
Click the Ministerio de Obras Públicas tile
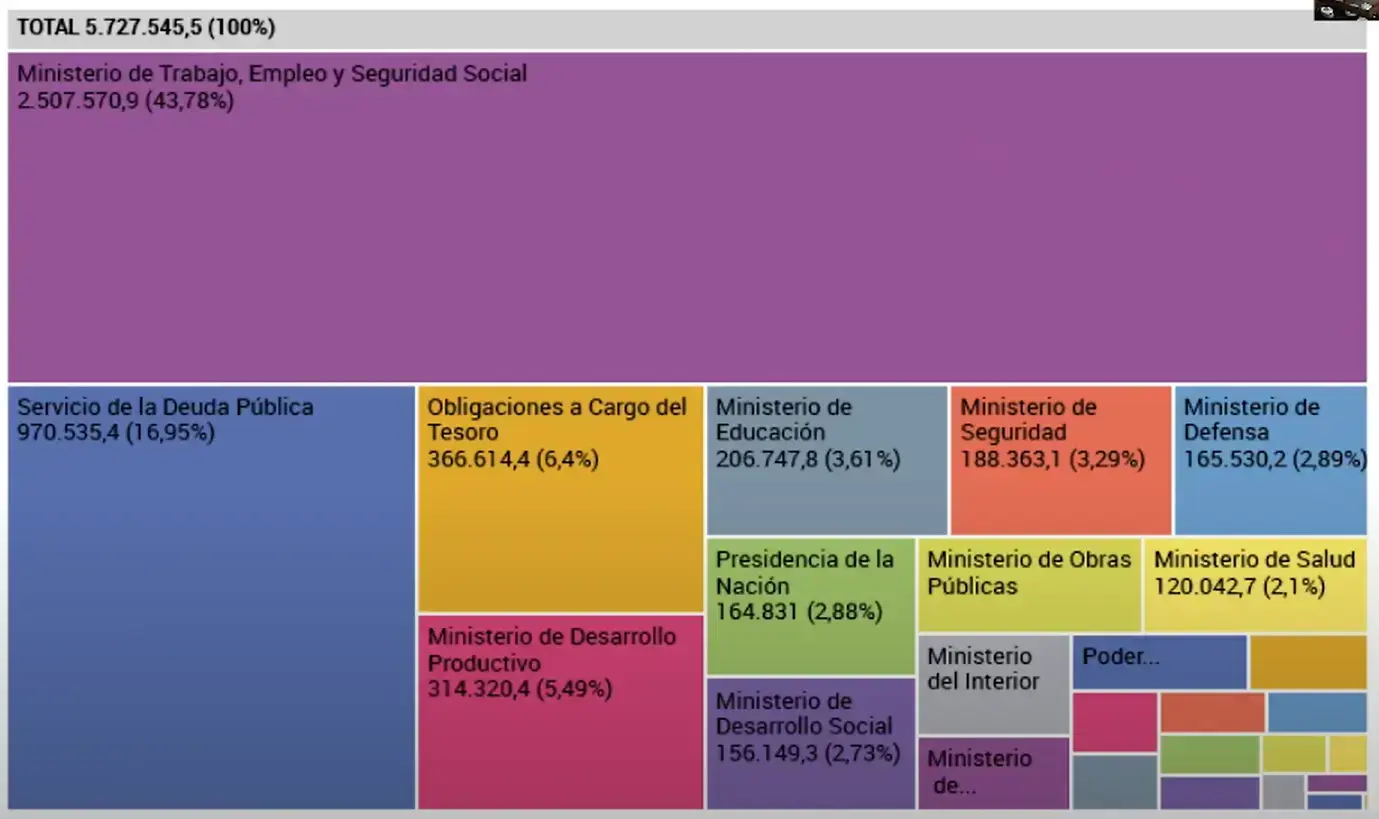(1029, 585)
